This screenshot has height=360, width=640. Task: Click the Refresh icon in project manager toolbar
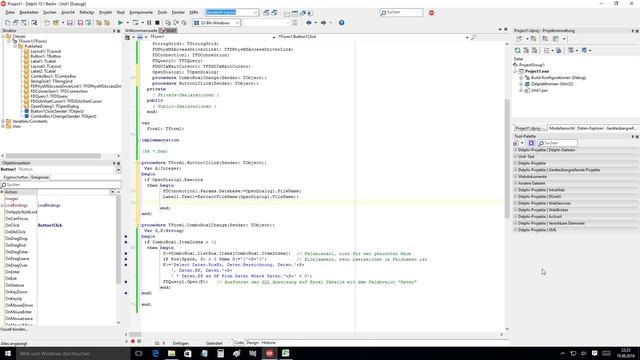click(518, 50)
